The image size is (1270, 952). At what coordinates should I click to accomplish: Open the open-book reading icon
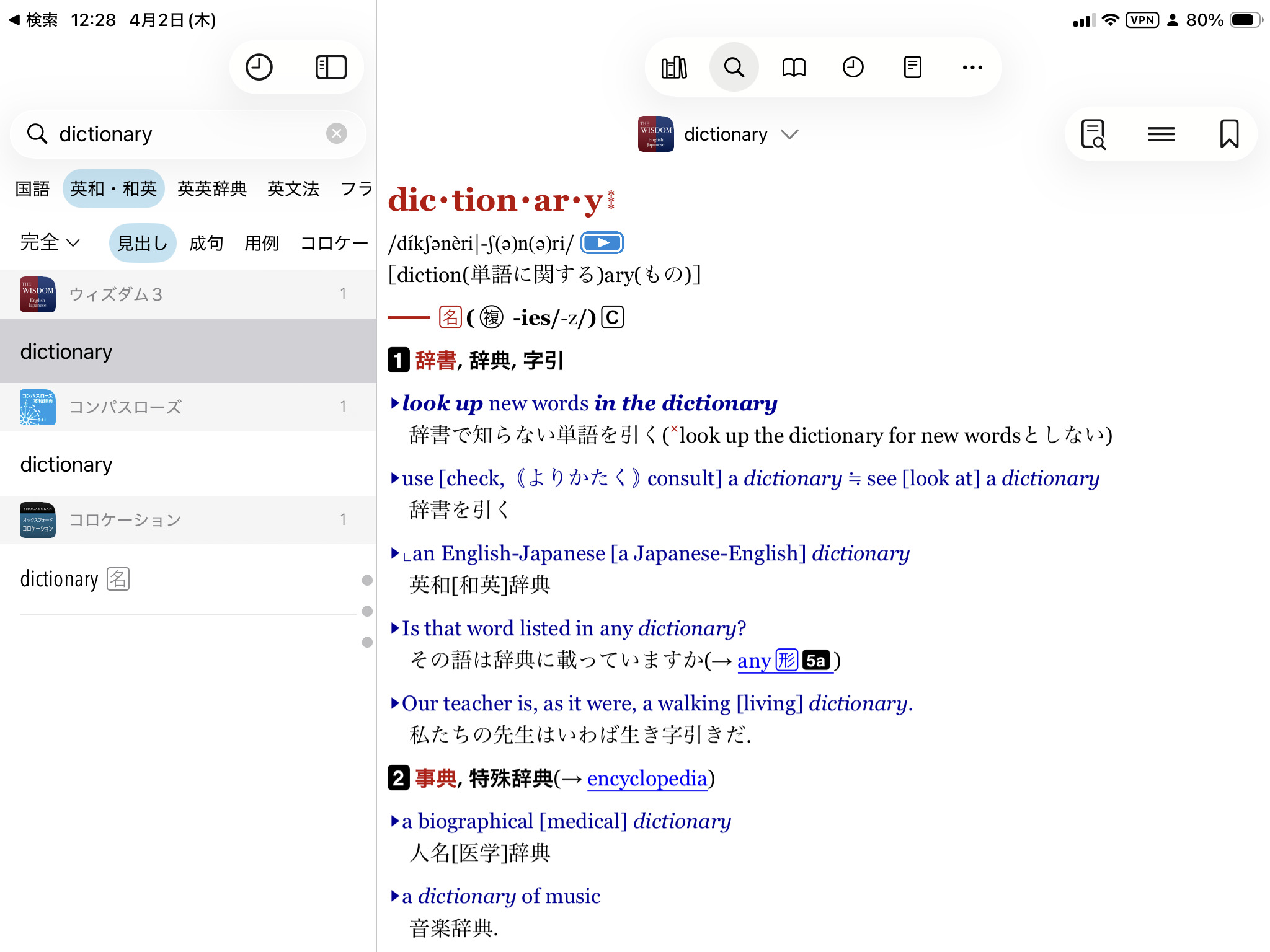[793, 67]
